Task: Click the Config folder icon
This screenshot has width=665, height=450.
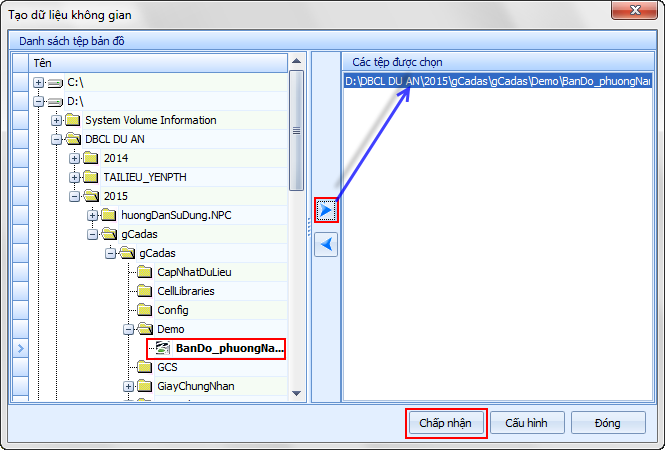Action: tap(144, 310)
